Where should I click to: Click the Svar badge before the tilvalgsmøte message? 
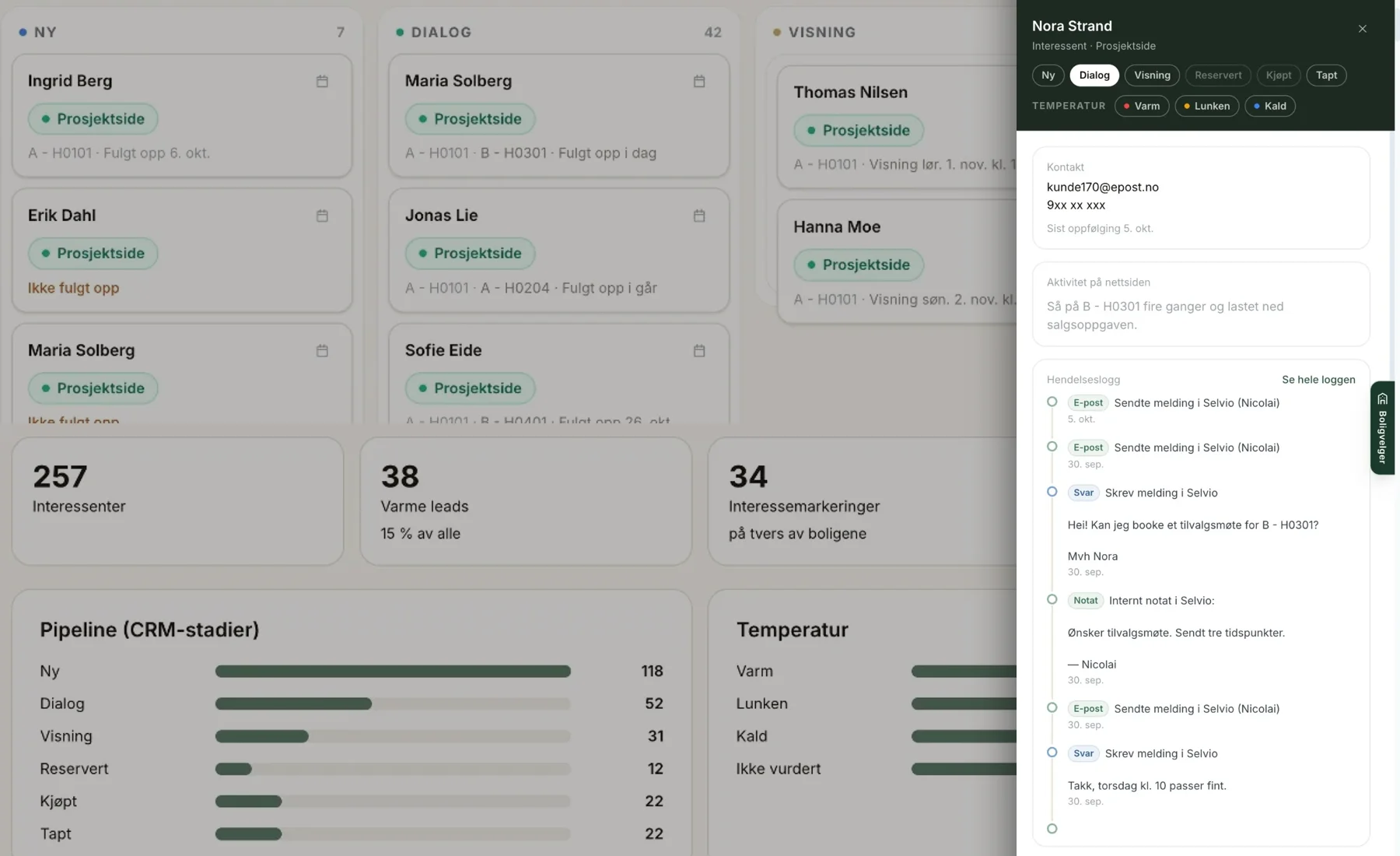(x=1083, y=493)
